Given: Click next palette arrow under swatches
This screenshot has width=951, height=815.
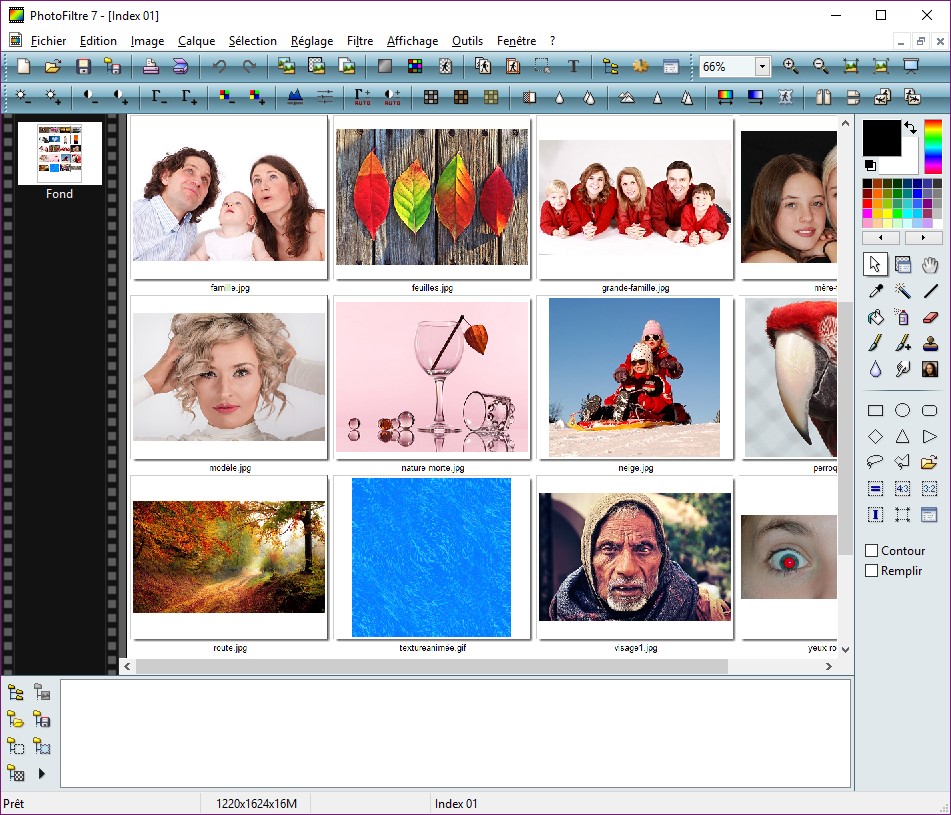Looking at the screenshot, I should (x=922, y=238).
